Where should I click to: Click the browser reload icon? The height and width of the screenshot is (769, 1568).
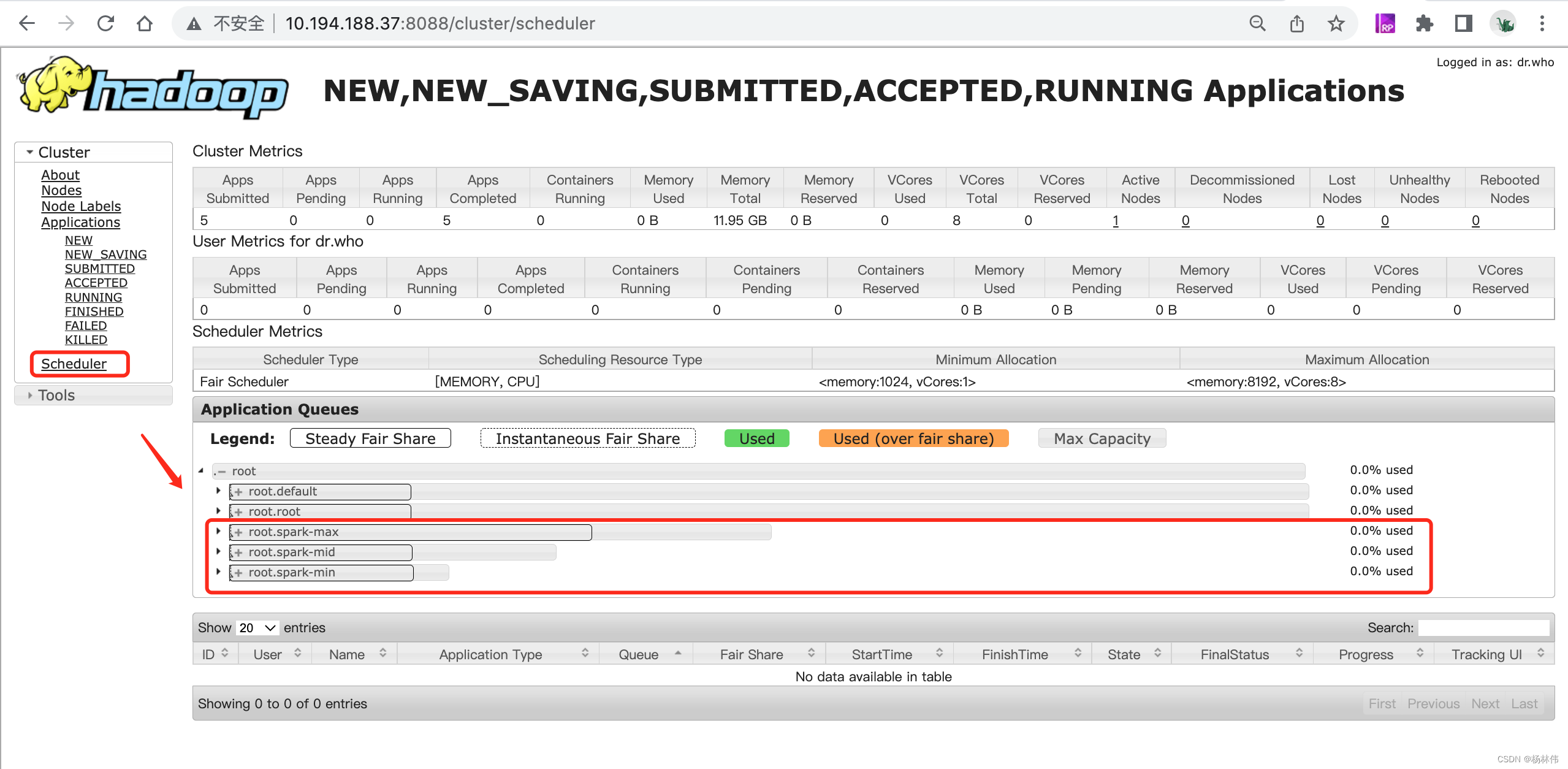pyautogui.click(x=105, y=23)
